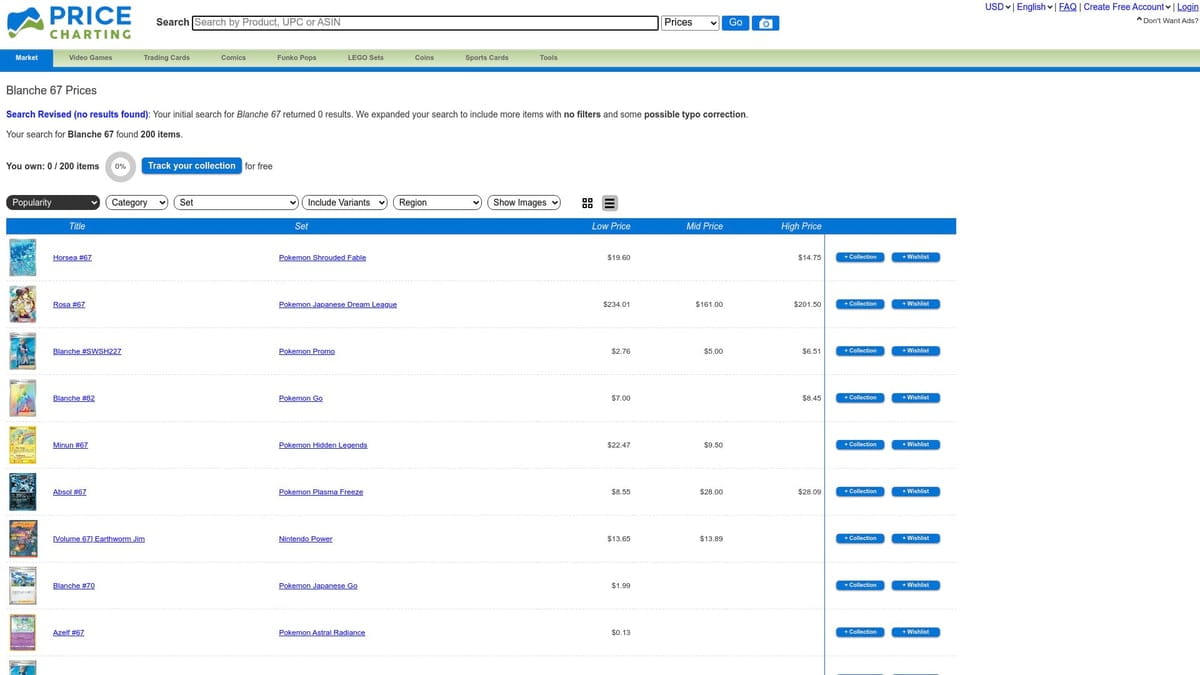
Task: Open the Coins tab
Action: pos(424,58)
